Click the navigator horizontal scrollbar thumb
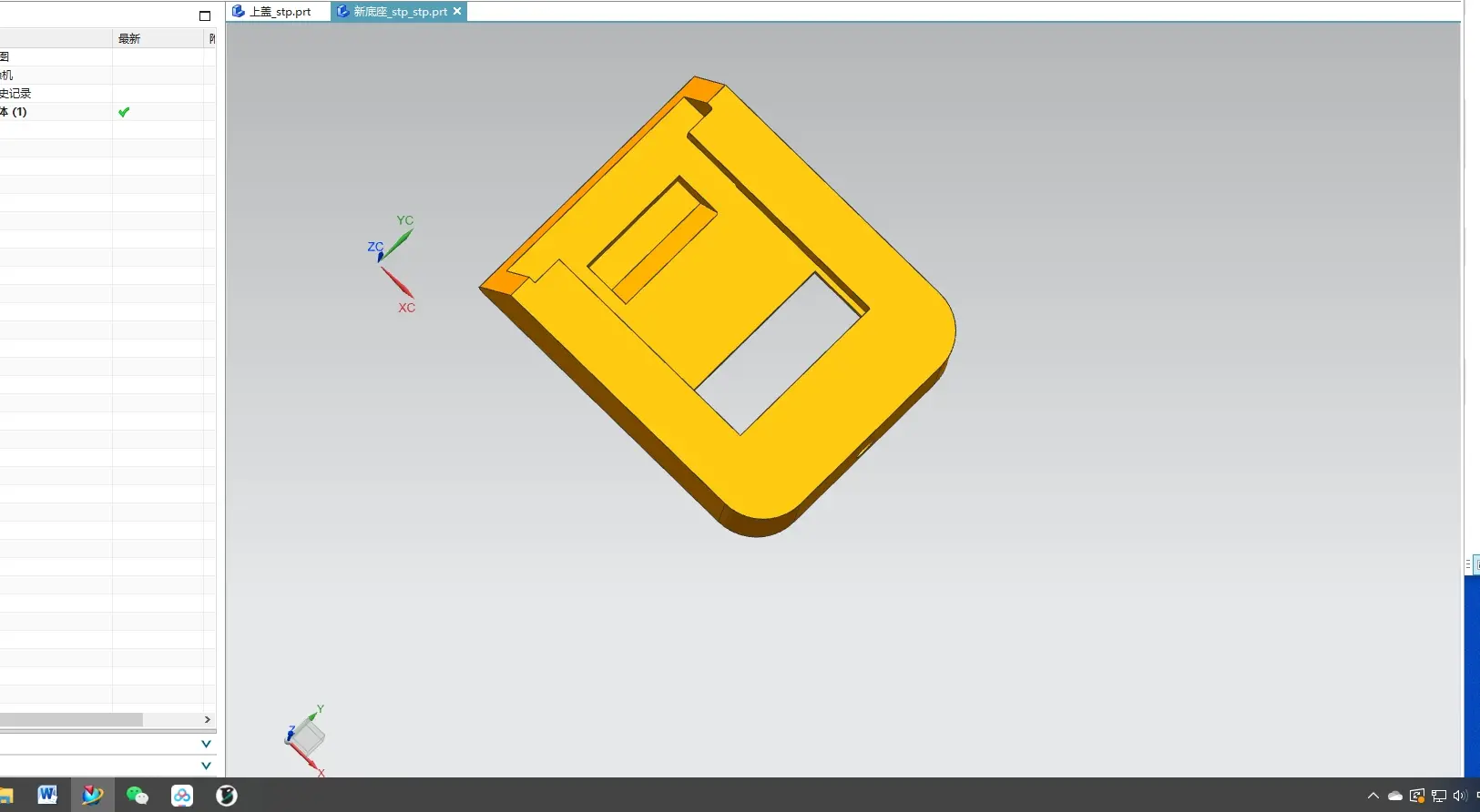This screenshot has height=812, width=1480. coord(71,720)
